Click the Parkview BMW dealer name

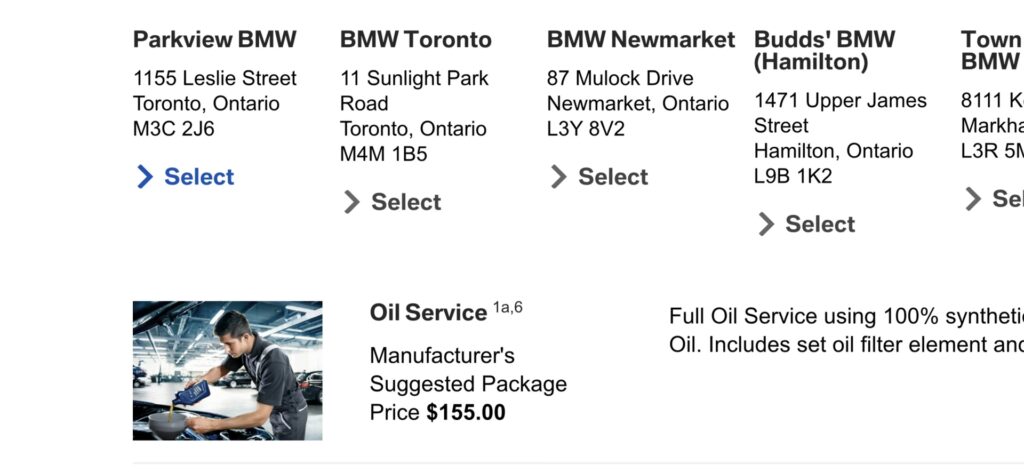tap(215, 40)
